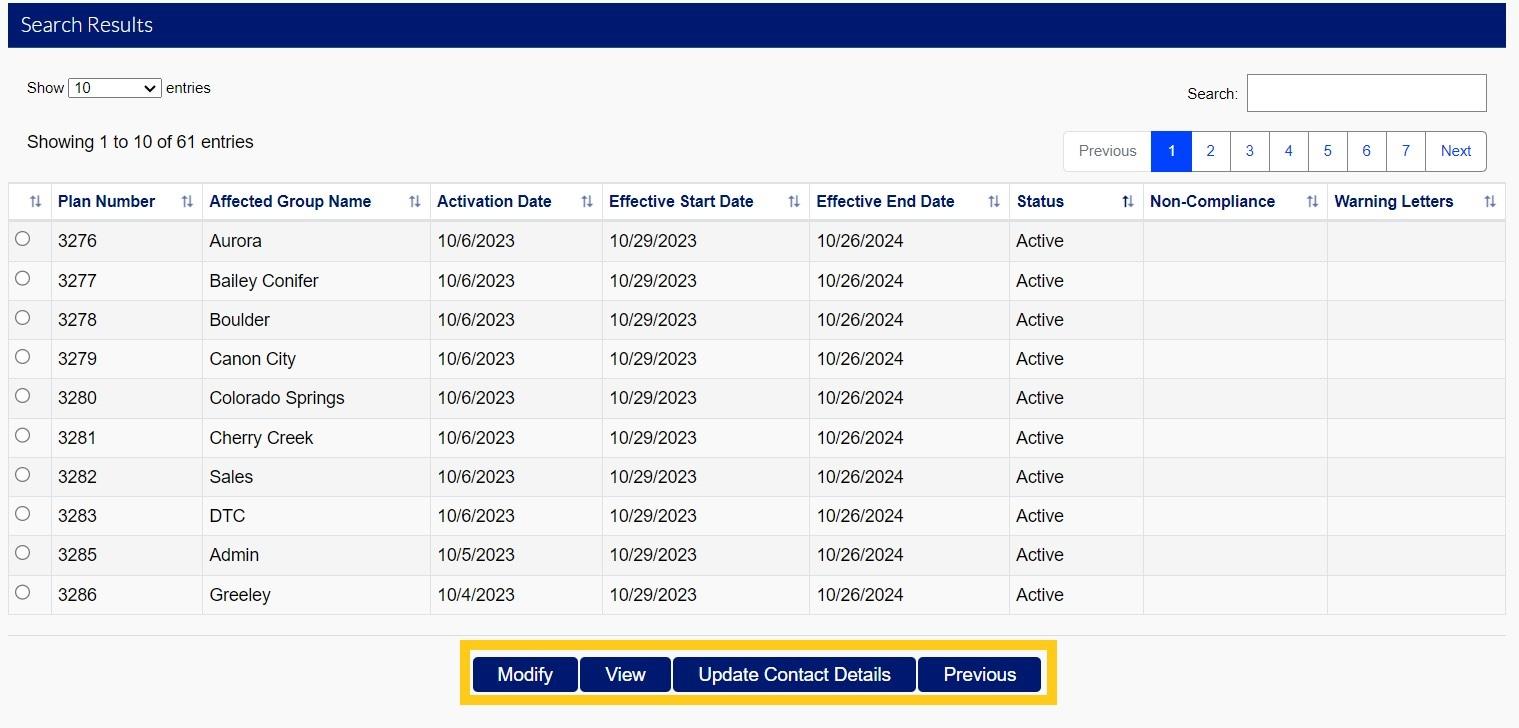Select radio button for plan 3276 Aurora
This screenshot has width=1519, height=728.
tap(23, 239)
